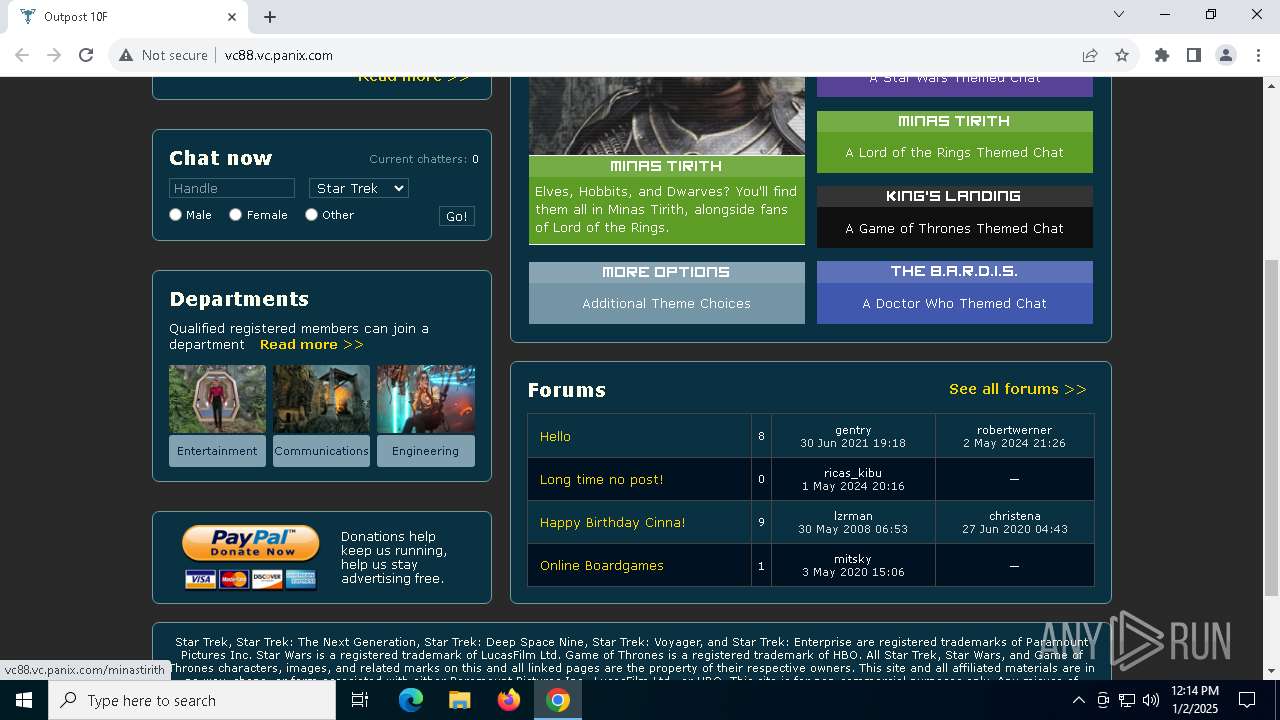Click the page vertical scrollbar thumb
The height and width of the screenshot is (720, 1280).
[x=1271, y=428]
